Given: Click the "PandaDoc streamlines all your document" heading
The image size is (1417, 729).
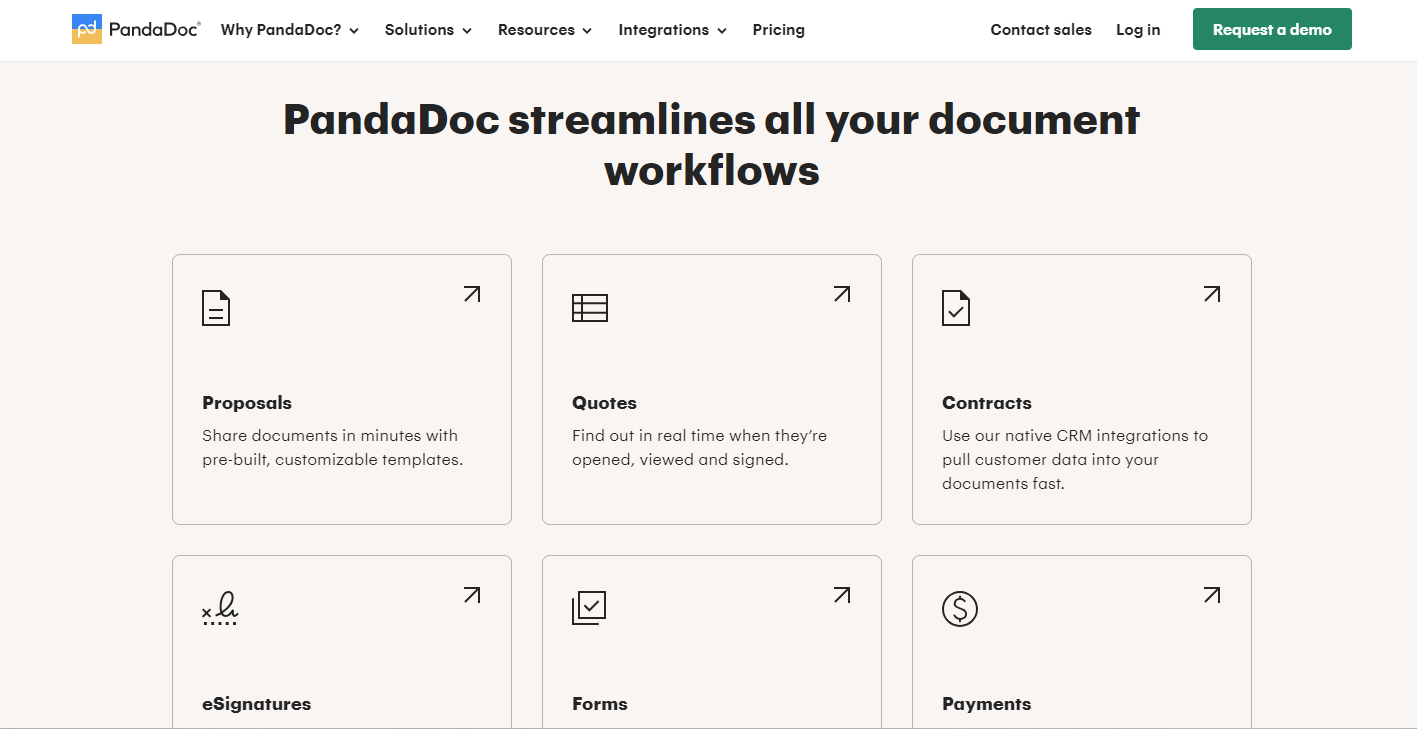Looking at the screenshot, I should tap(711, 145).
